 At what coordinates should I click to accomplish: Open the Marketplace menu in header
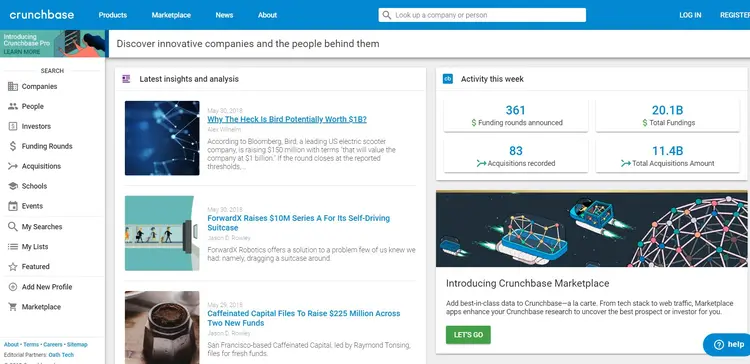point(171,15)
